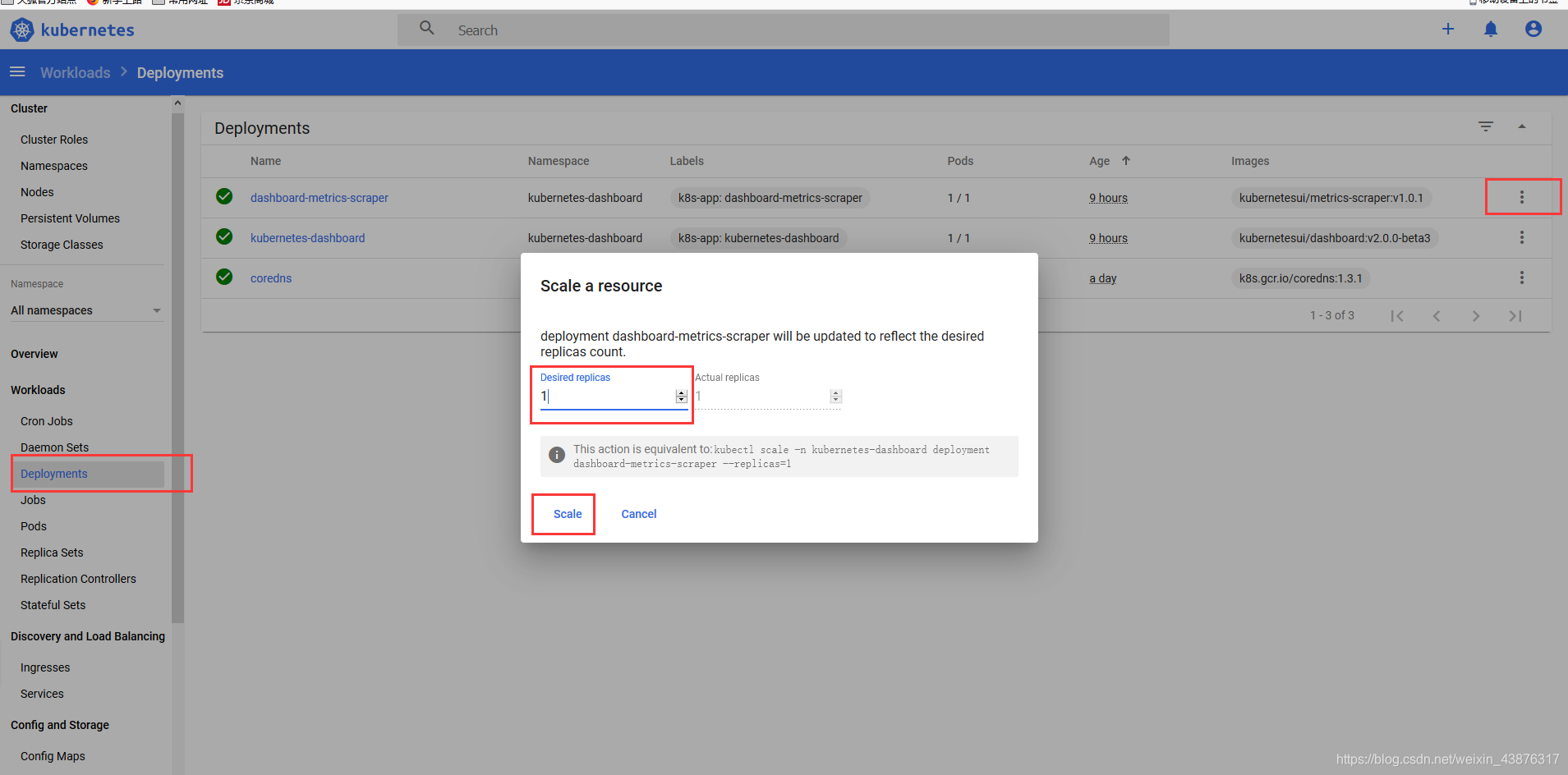Click the k8s-app: kubernetes-dashboard label chip
Screen dimensions: 1568x775
759,238
